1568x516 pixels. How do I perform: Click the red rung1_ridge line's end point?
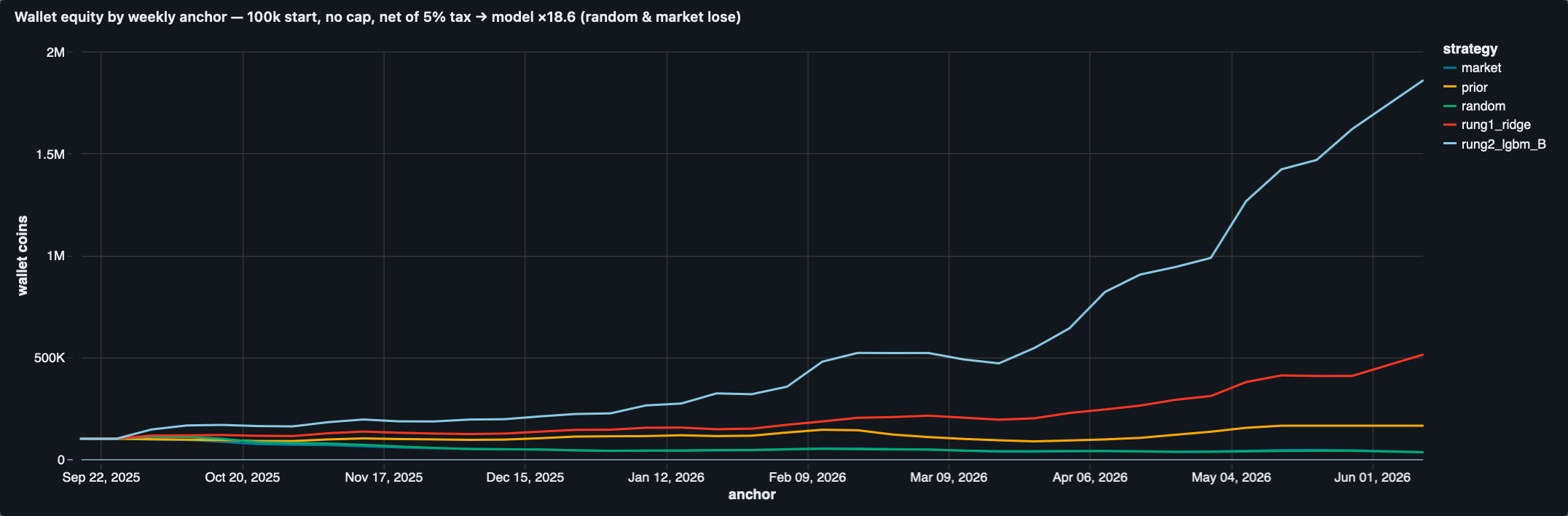[1423, 355]
